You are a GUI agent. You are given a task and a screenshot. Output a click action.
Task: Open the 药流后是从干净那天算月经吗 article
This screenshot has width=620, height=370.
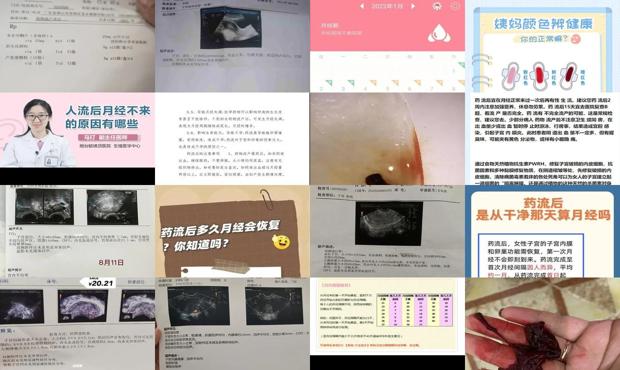click(542, 232)
